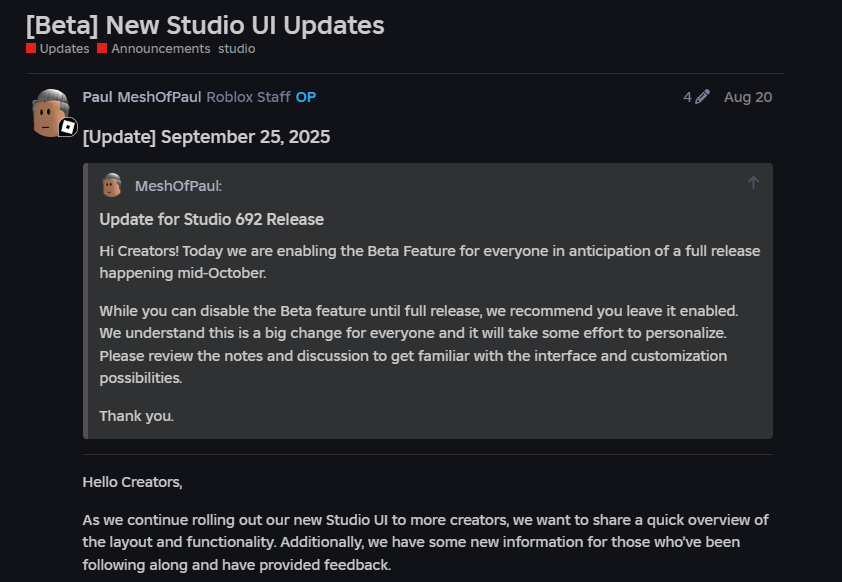Click the Aug 20 post date

[x=747, y=97]
